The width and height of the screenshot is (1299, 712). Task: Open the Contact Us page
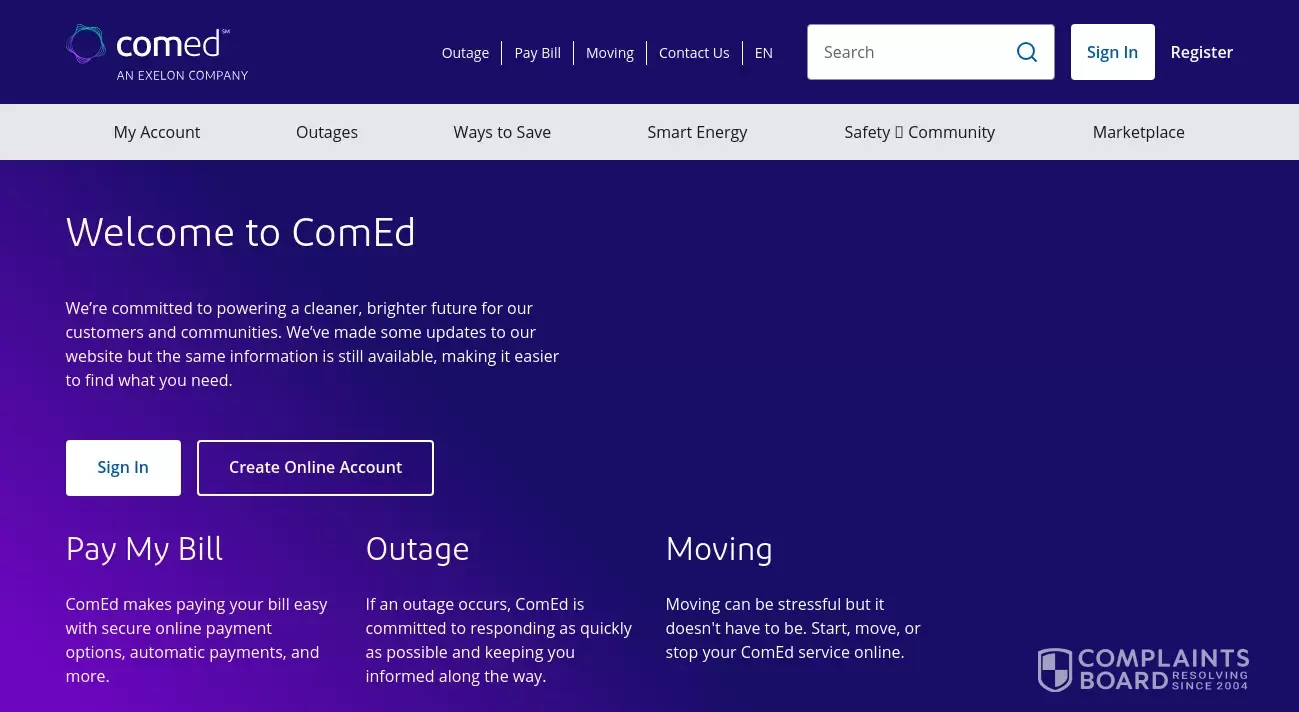pyautogui.click(x=693, y=52)
